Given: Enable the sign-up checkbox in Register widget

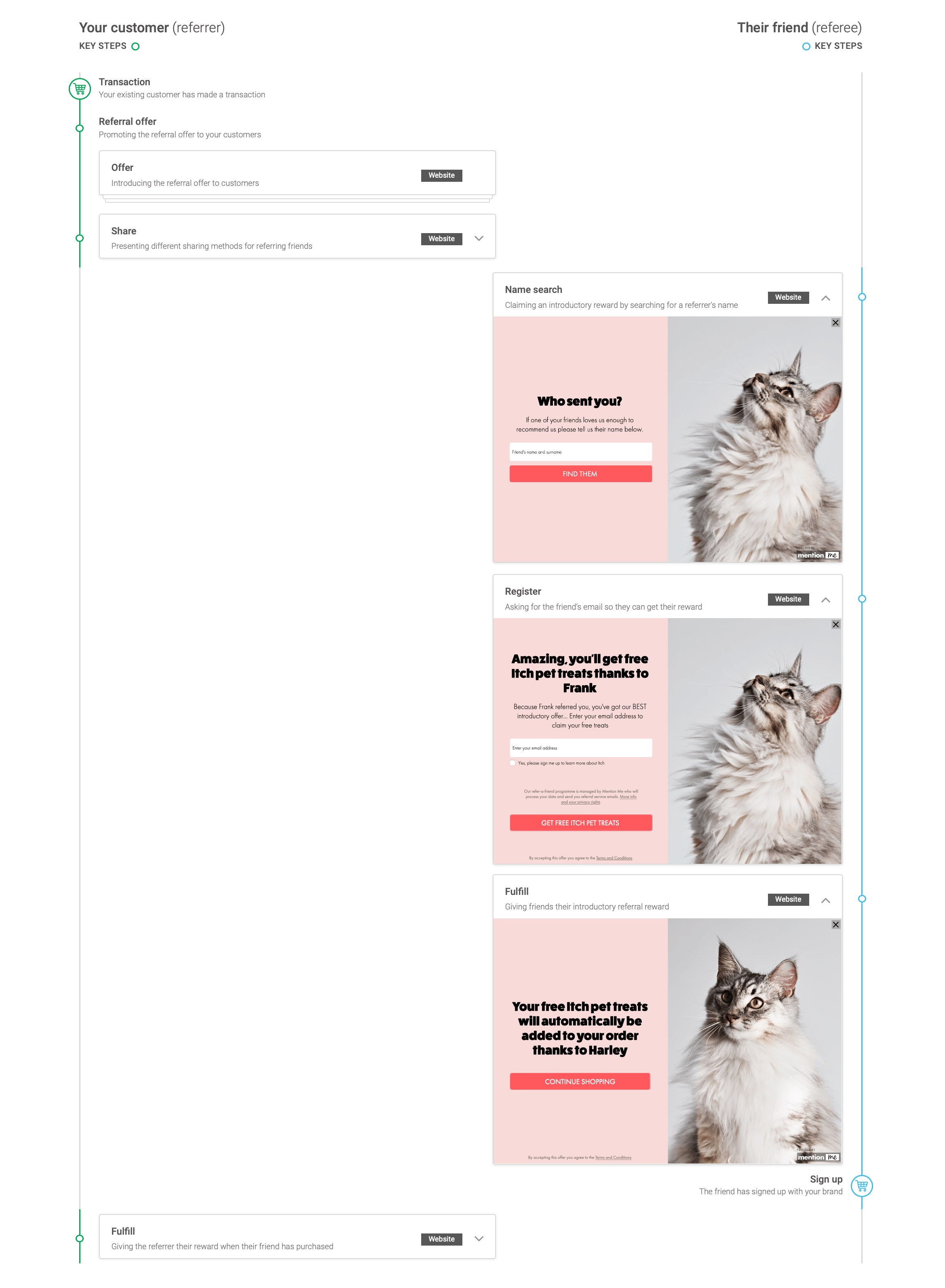Looking at the screenshot, I should coord(513,763).
